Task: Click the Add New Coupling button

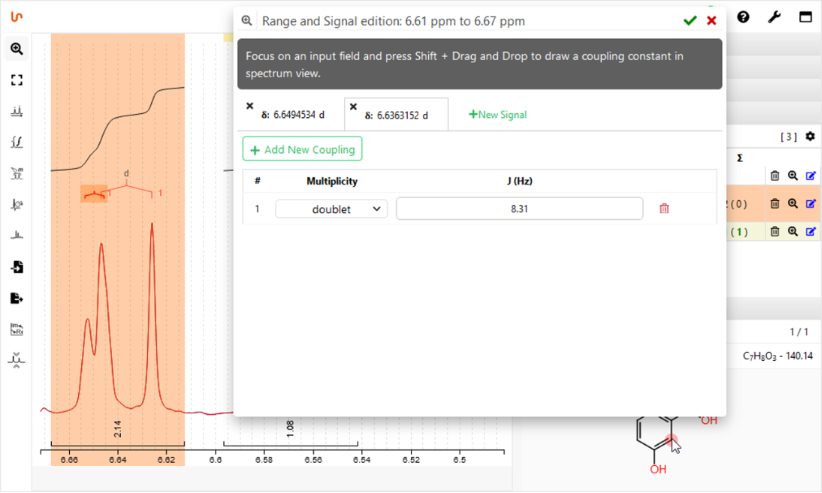Action: tap(302, 150)
